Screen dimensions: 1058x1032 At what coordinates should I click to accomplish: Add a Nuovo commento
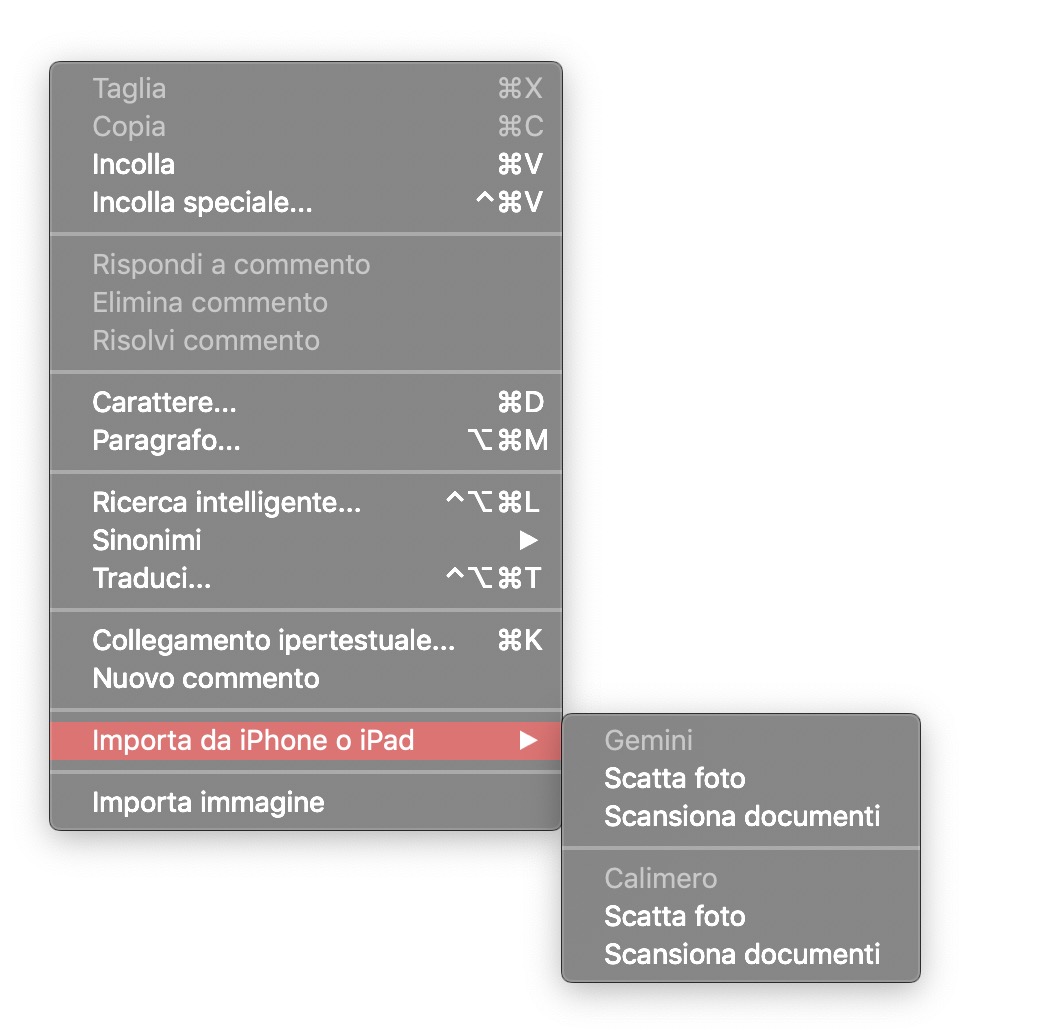click(x=206, y=679)
